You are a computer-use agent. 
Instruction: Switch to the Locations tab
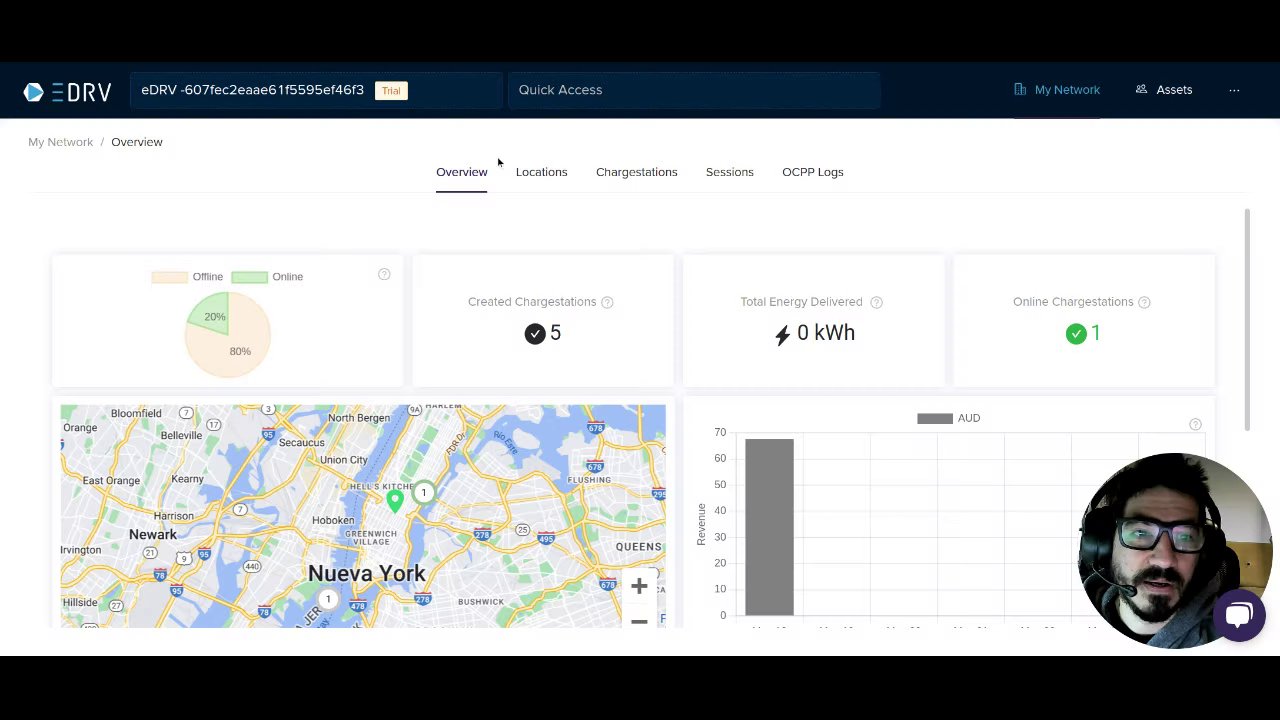[541, 172]
